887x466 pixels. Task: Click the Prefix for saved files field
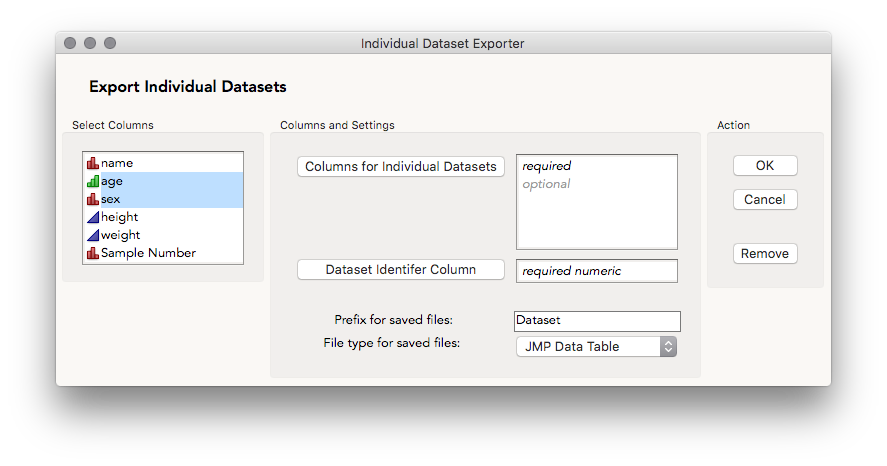[597, 321]
